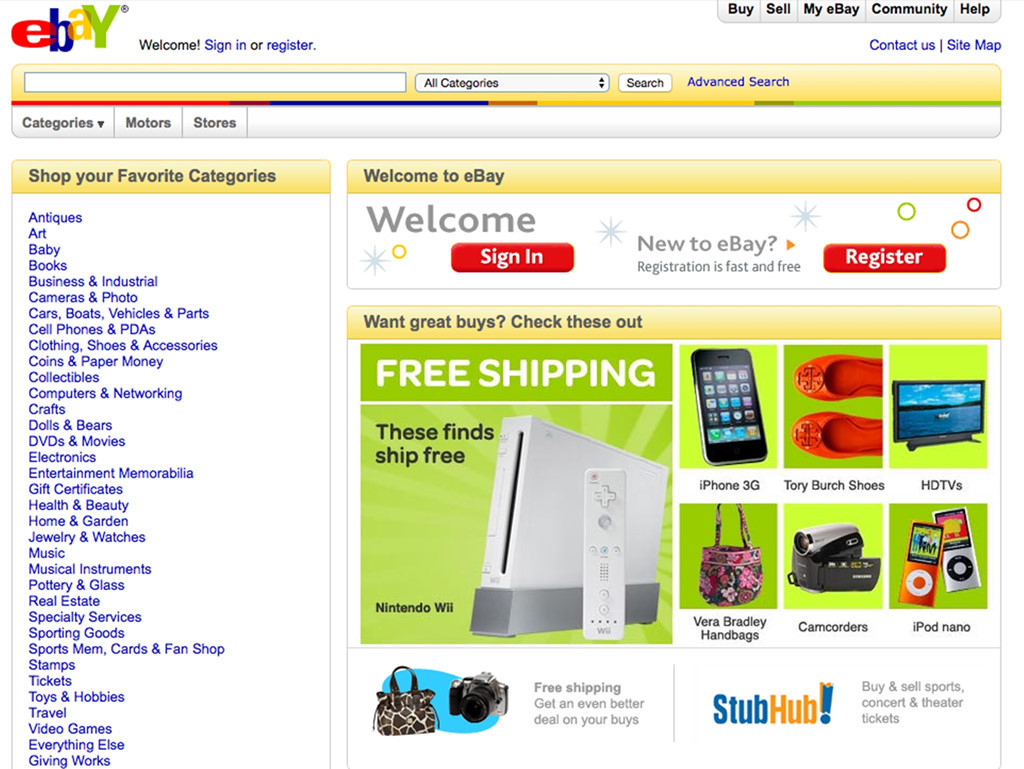
Task: Click the red Sign In button
Action: [512, 257]
